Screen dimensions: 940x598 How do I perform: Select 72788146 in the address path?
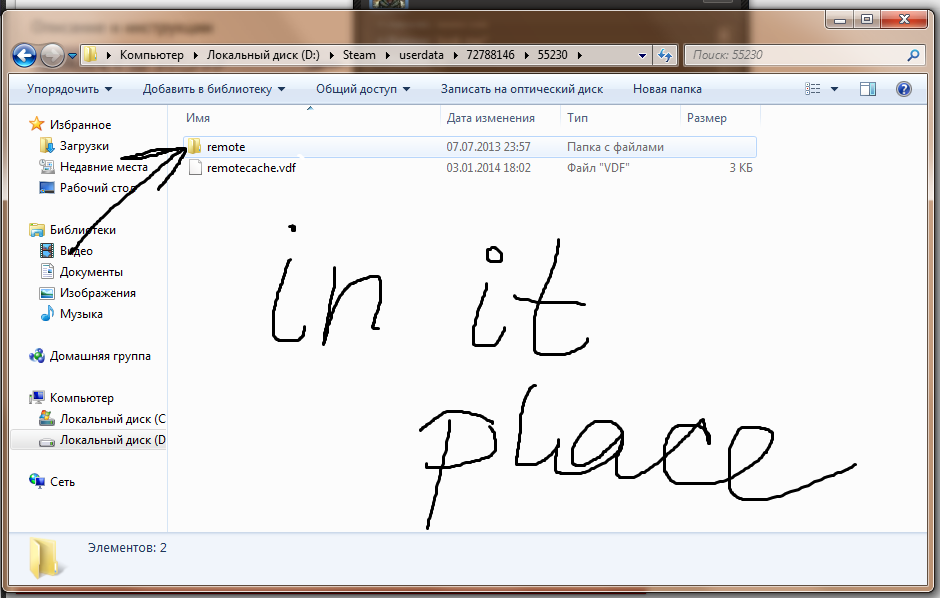pyautogui.click(x=490, y=55)
